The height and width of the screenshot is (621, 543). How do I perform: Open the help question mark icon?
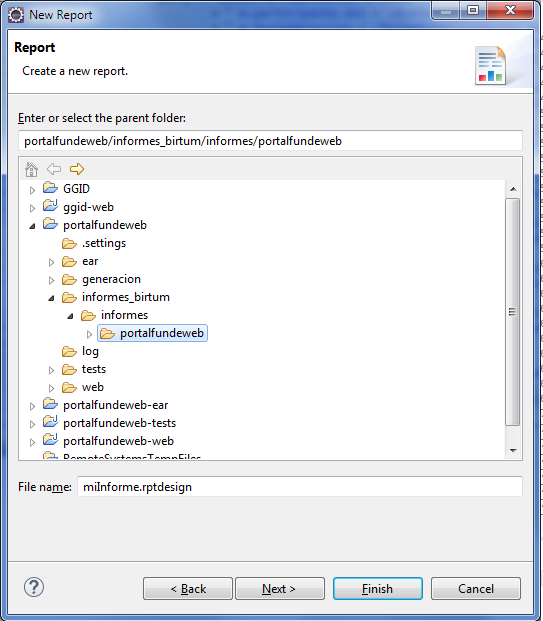(34, 587)
